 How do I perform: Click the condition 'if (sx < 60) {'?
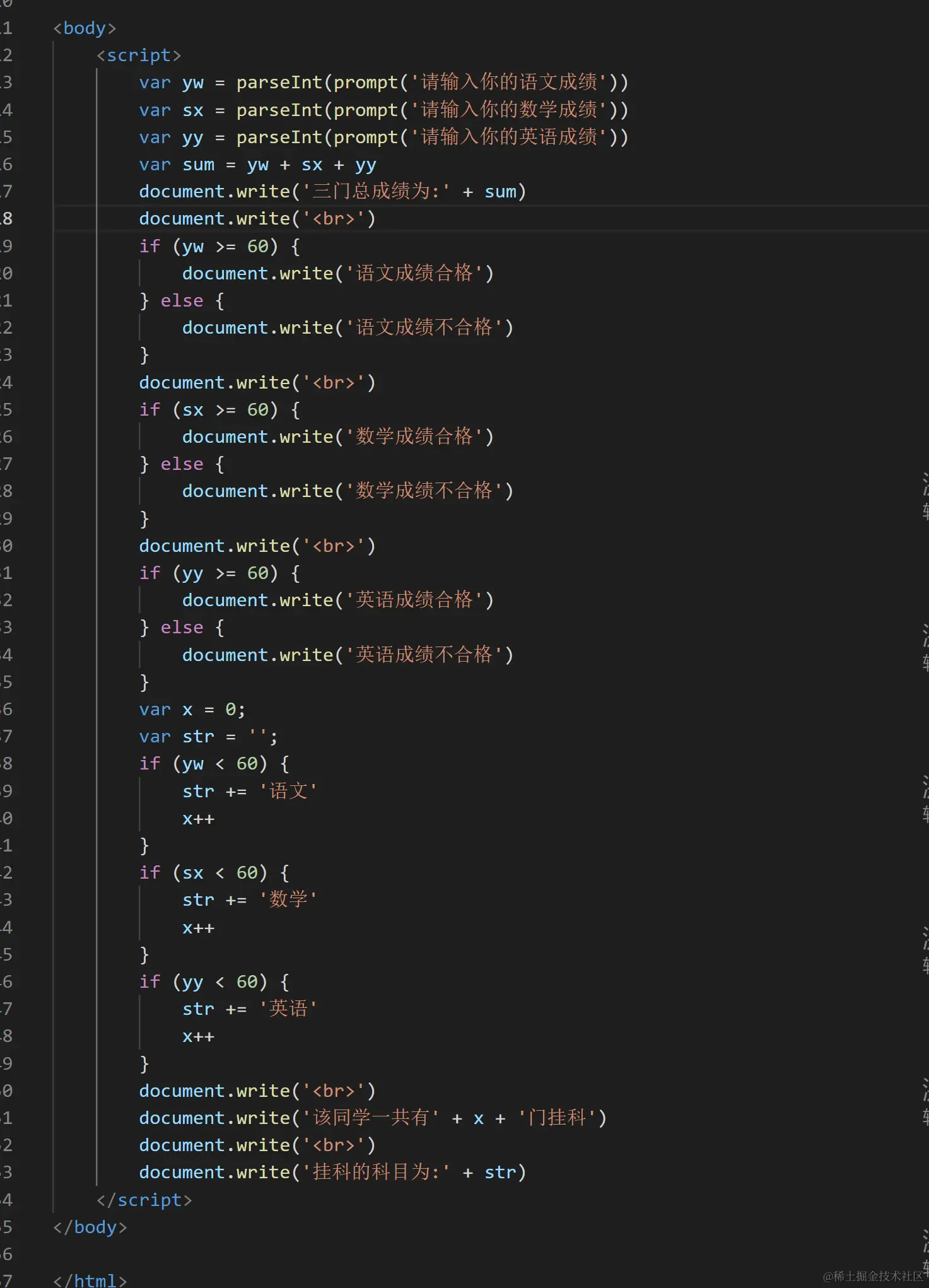pyautogui.click(x=214, y=873)
